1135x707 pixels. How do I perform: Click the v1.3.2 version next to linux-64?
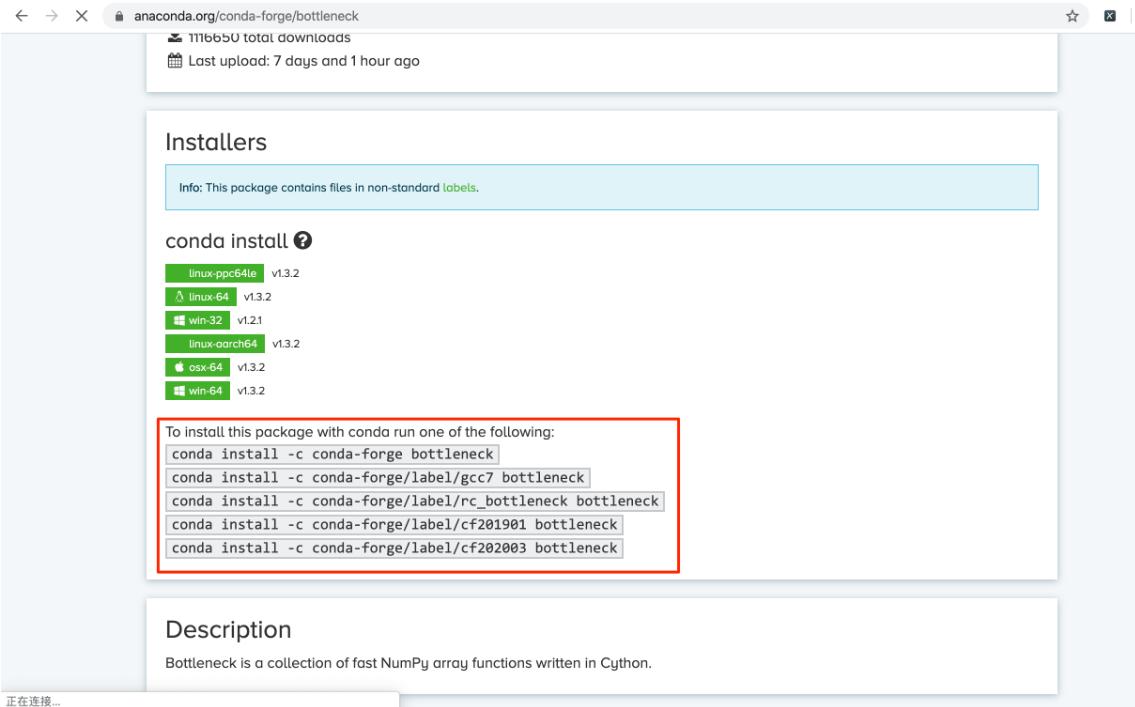click(258, 297)
